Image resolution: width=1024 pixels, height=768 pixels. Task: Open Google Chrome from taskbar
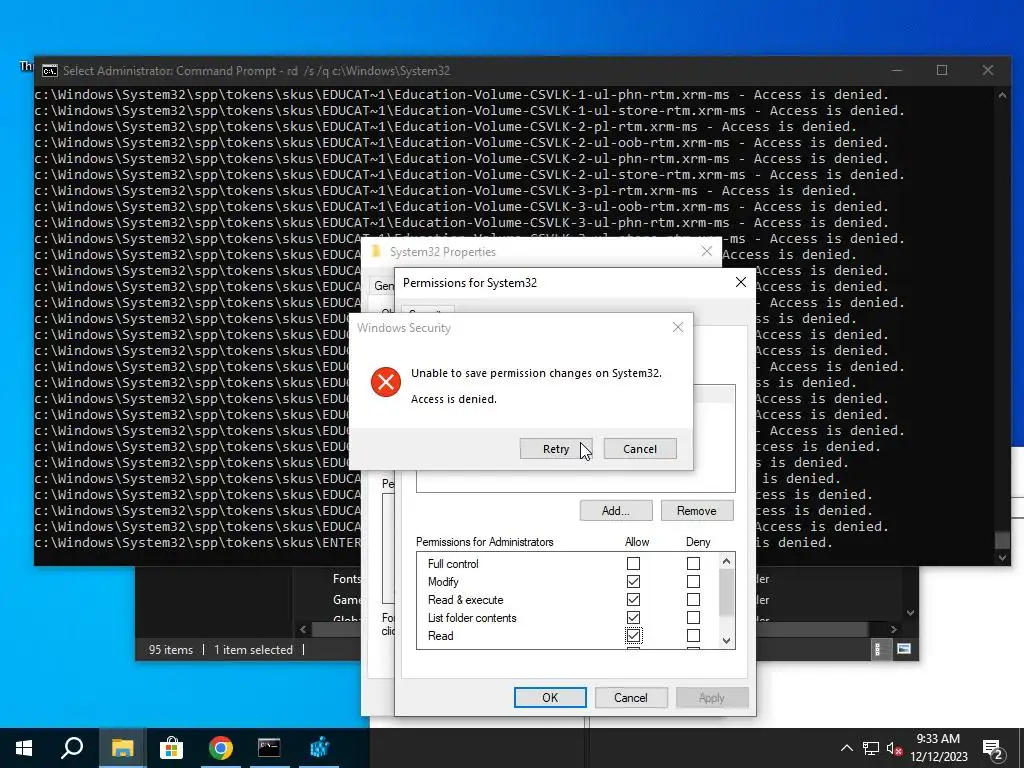tap(221, 748)
